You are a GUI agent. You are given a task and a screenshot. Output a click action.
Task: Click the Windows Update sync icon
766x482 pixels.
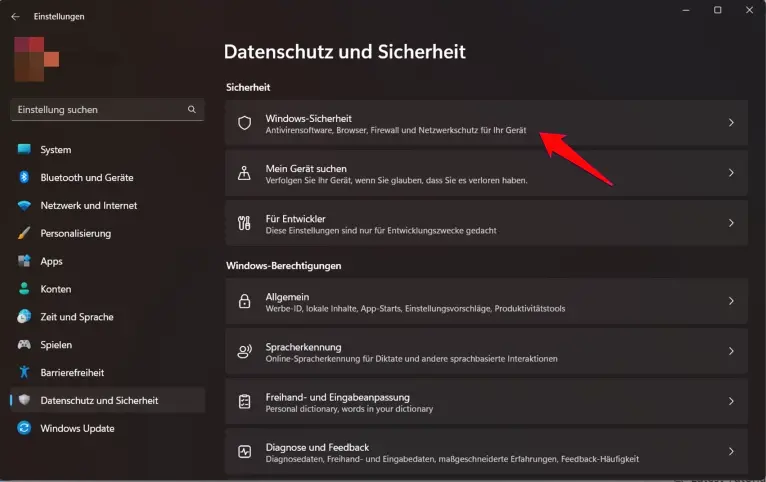pos(24,428)
